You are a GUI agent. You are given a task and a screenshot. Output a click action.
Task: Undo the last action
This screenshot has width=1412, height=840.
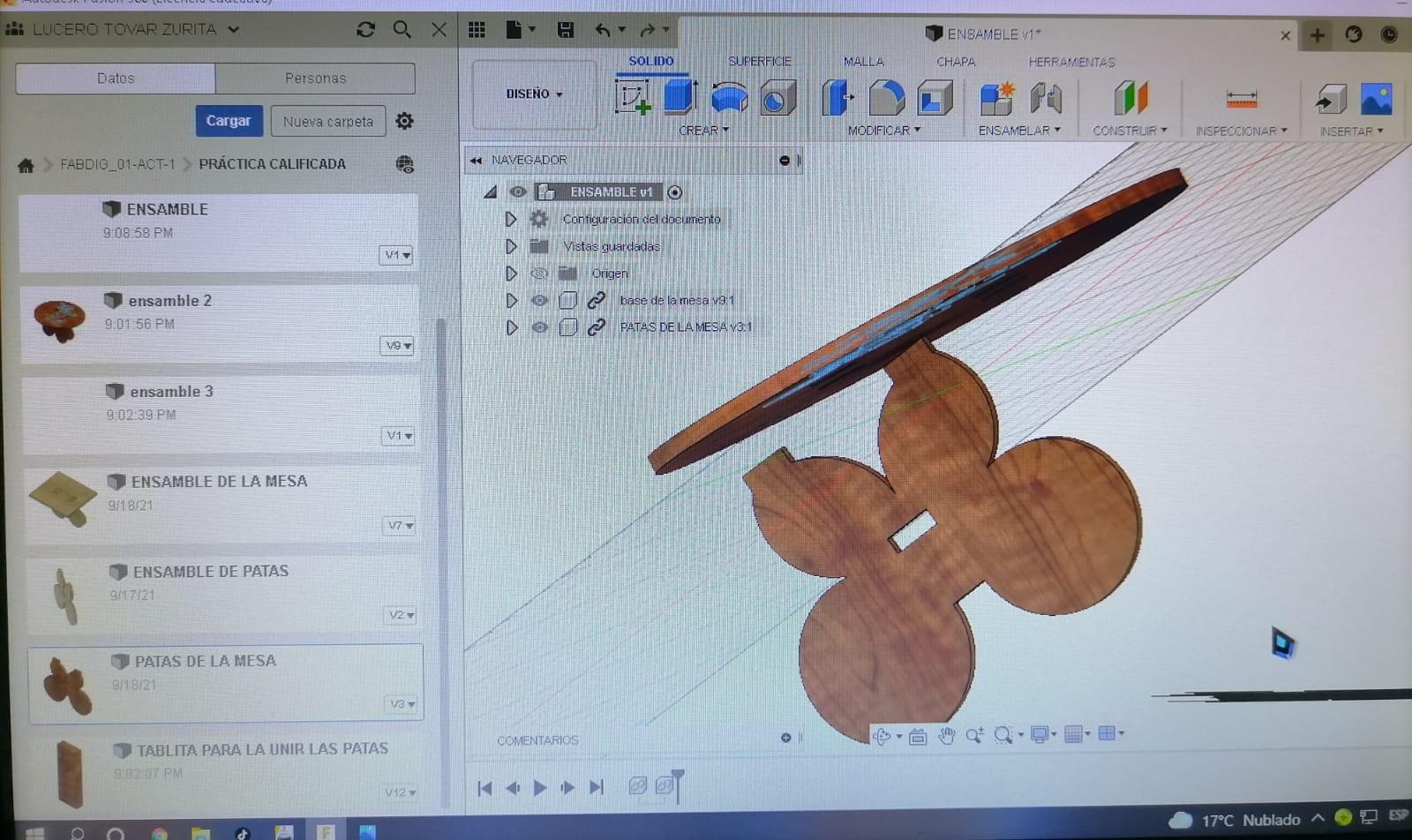(603, 31)
